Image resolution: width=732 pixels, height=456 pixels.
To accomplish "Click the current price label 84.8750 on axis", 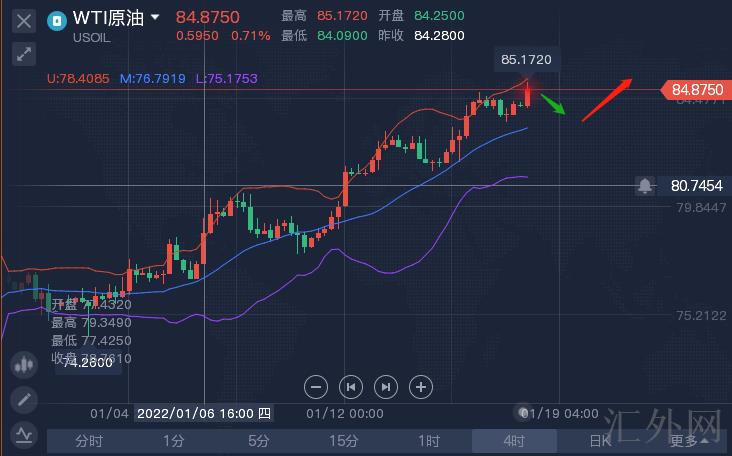I will 697,90.
